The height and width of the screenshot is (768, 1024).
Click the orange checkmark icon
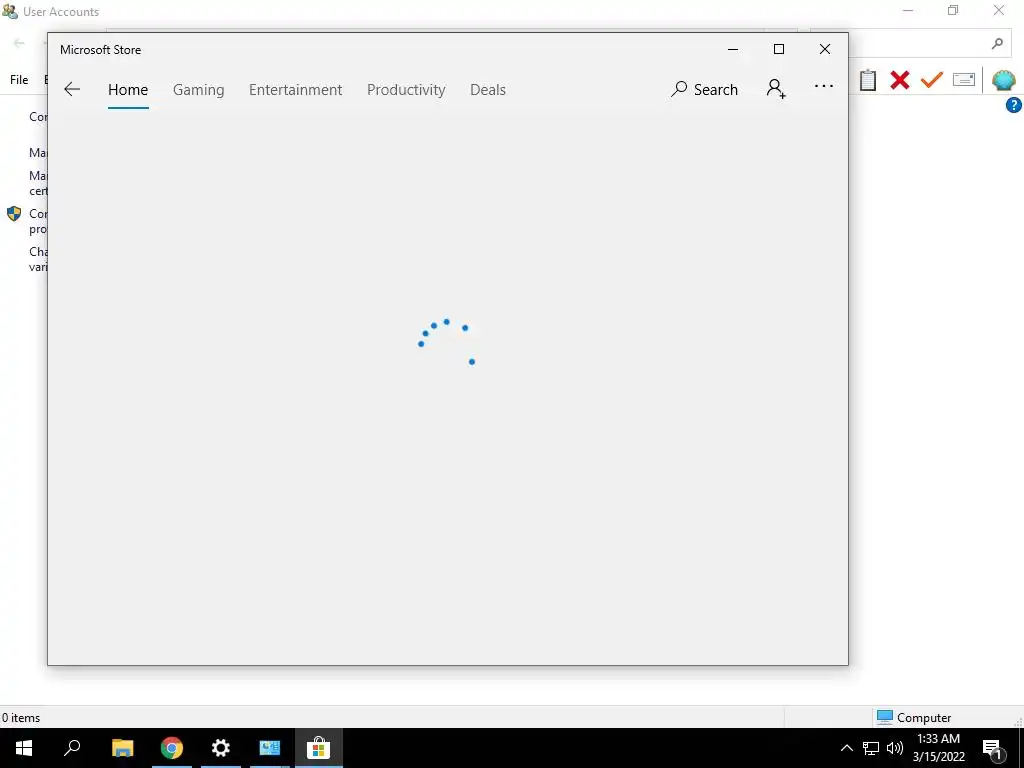932,80
